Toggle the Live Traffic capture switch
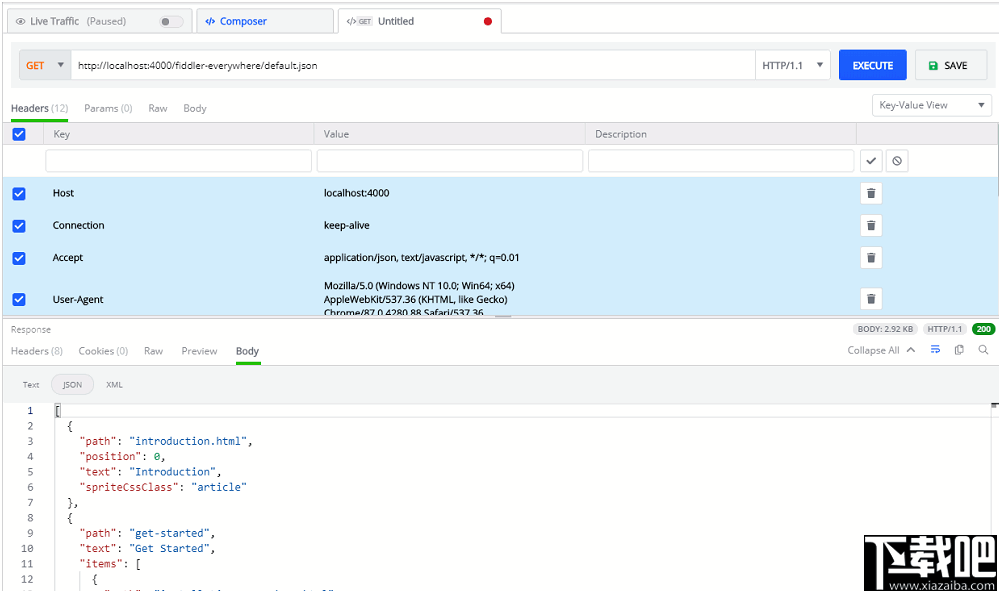 171,21
